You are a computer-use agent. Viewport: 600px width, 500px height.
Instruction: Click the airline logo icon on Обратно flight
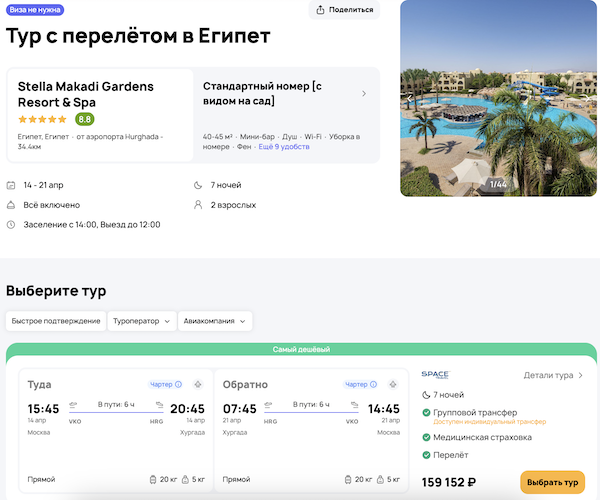tap(392, 384)
